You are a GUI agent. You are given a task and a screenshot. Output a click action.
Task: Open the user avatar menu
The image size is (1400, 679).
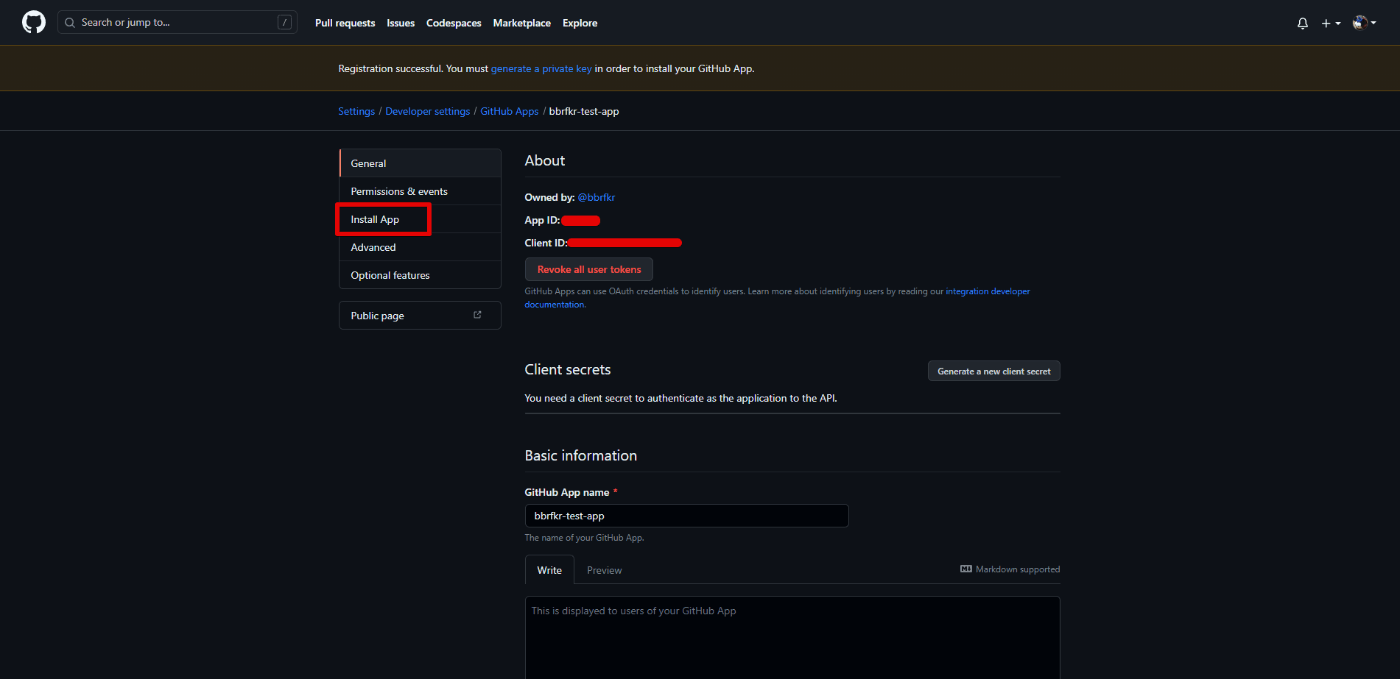click(1364, 22)
